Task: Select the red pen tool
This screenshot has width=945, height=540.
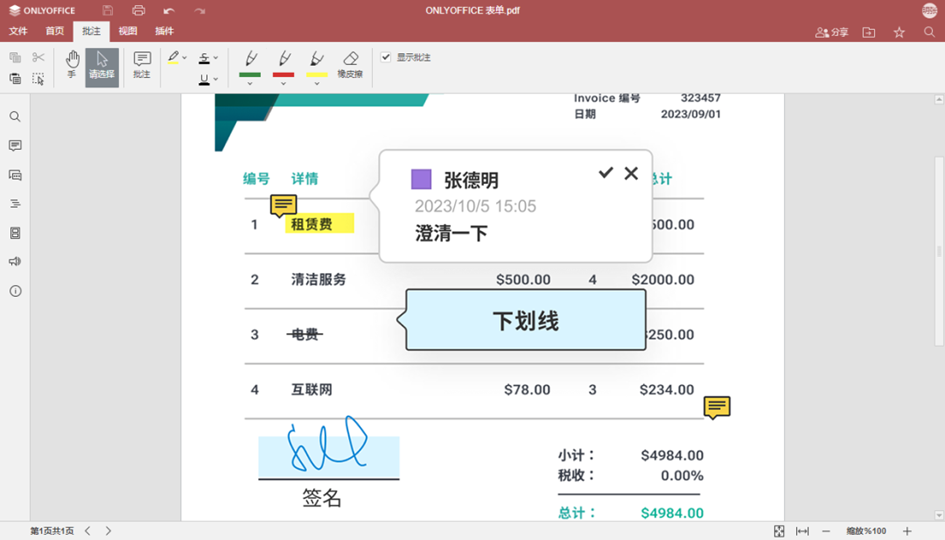Action: point(284,60)
